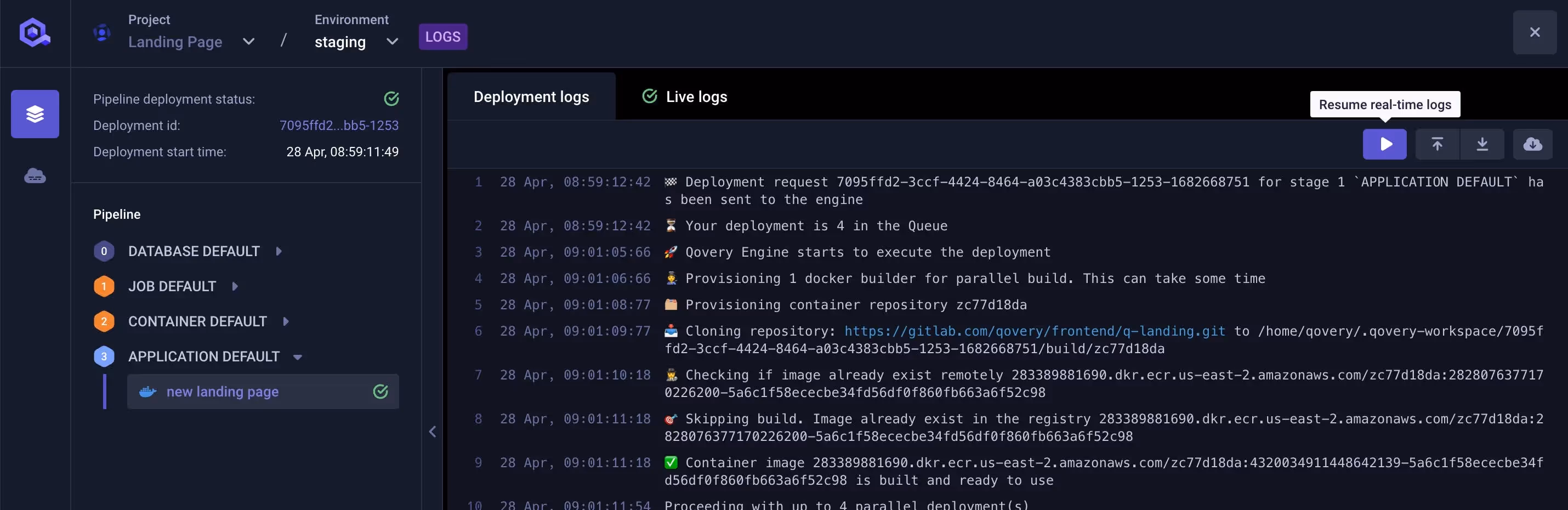The image size is (1568, 510).
Task: Click the green check icon on new landing page
Action: coord(381,392)
